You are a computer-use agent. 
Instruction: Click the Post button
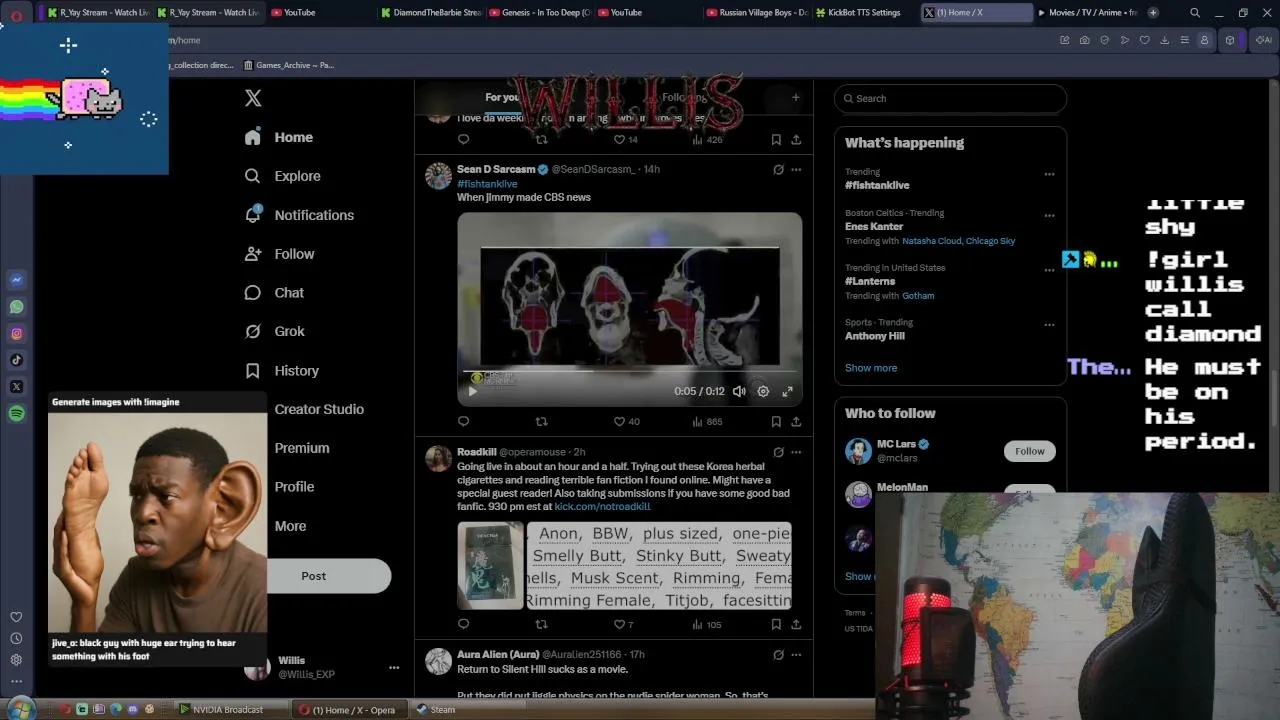[314, 576]
